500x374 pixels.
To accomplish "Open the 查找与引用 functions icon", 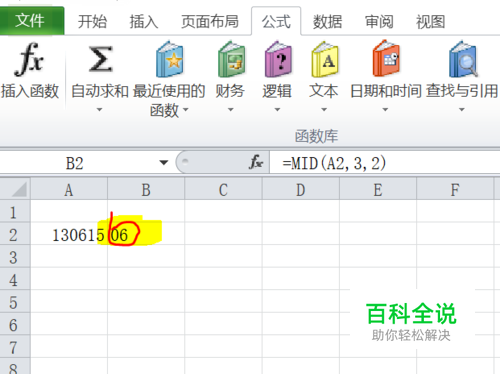I will [463, 59].
